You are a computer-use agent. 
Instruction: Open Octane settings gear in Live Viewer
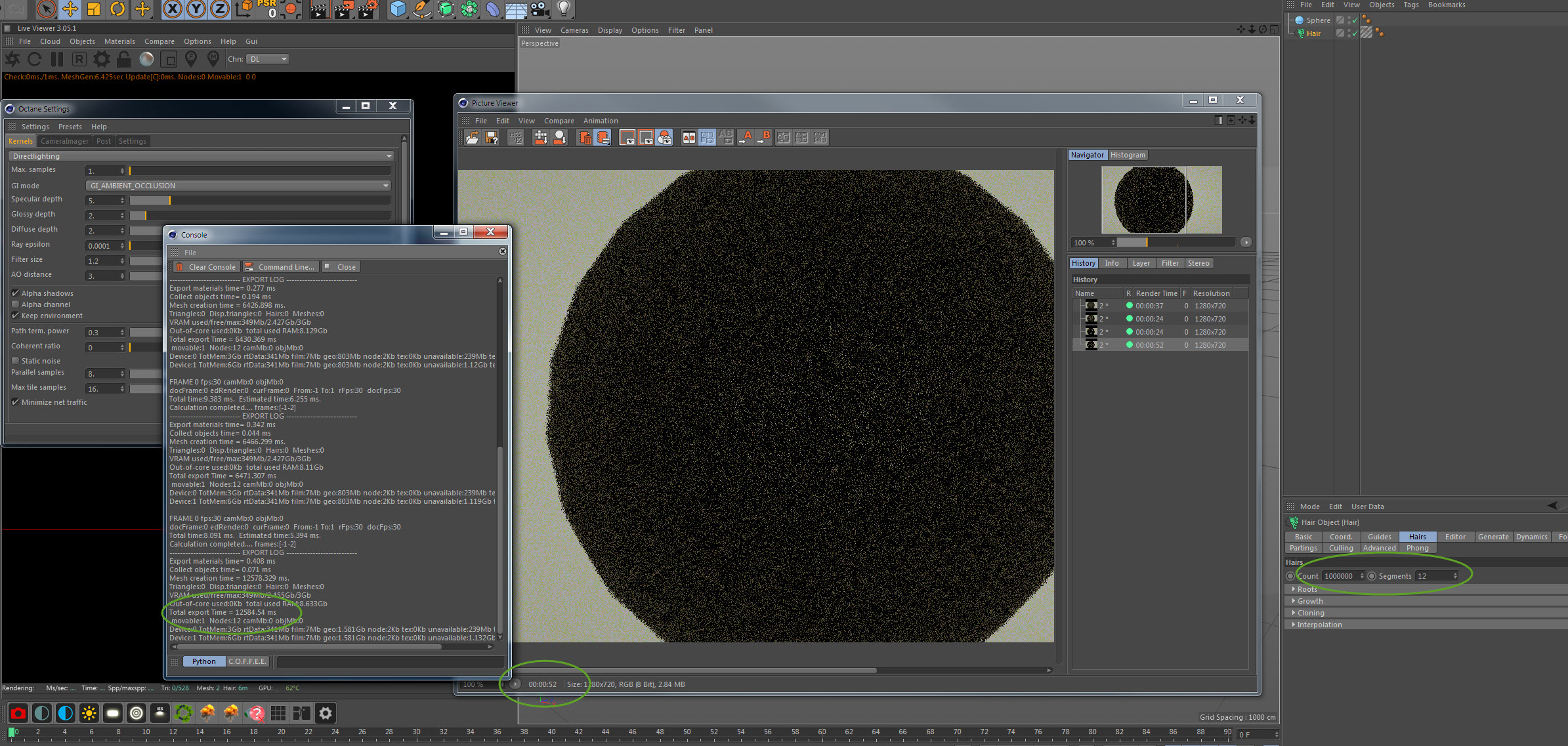point(102,59)
